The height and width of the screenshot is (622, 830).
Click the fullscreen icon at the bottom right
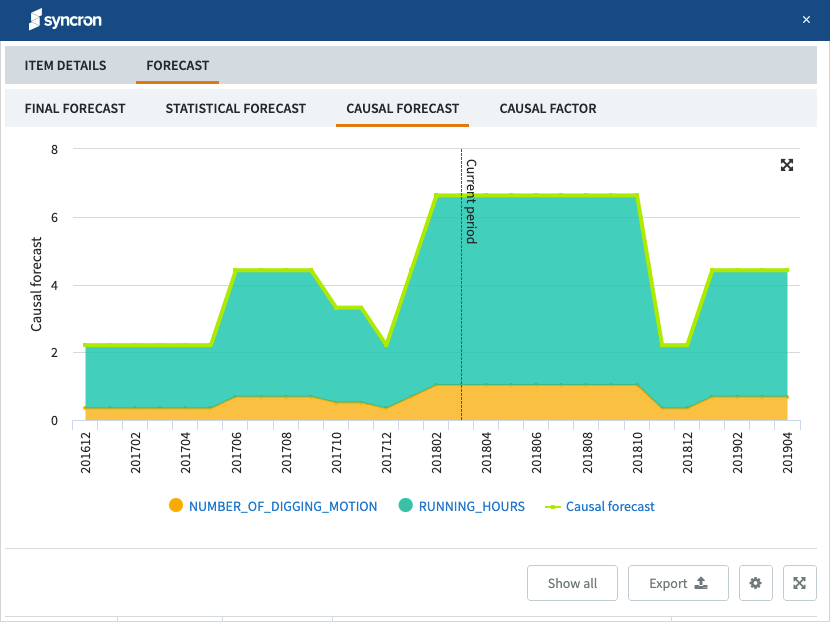[x=799, y=583]
